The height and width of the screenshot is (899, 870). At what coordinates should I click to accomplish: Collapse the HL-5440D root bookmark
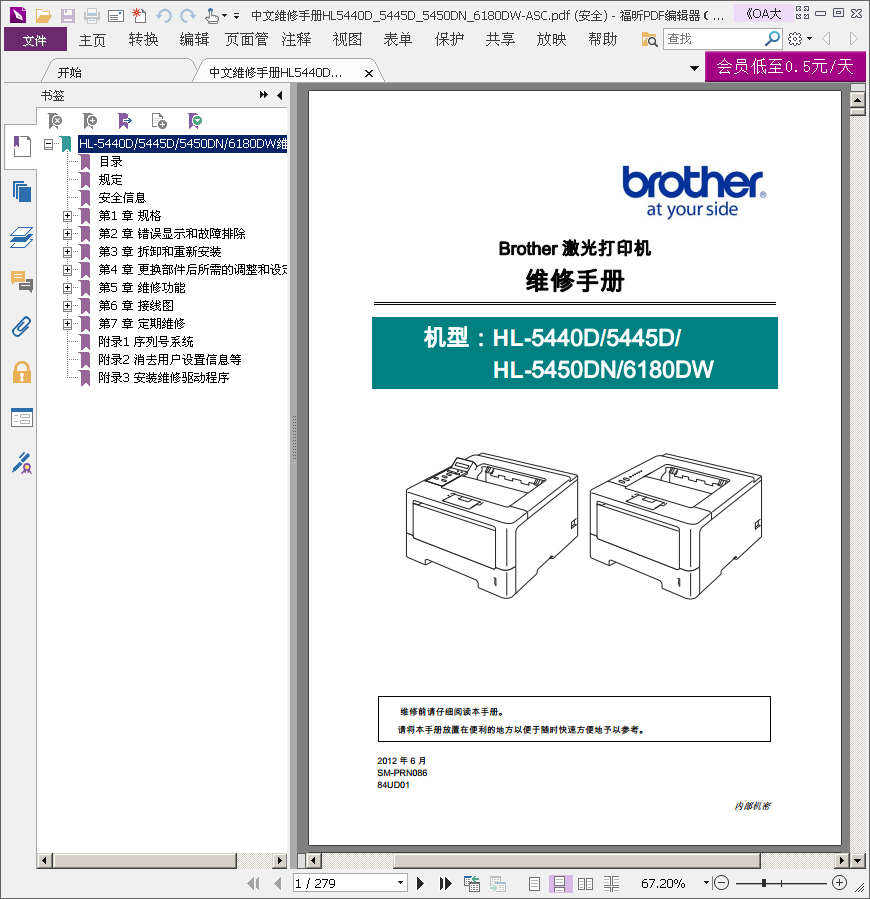tap(49, 144)
